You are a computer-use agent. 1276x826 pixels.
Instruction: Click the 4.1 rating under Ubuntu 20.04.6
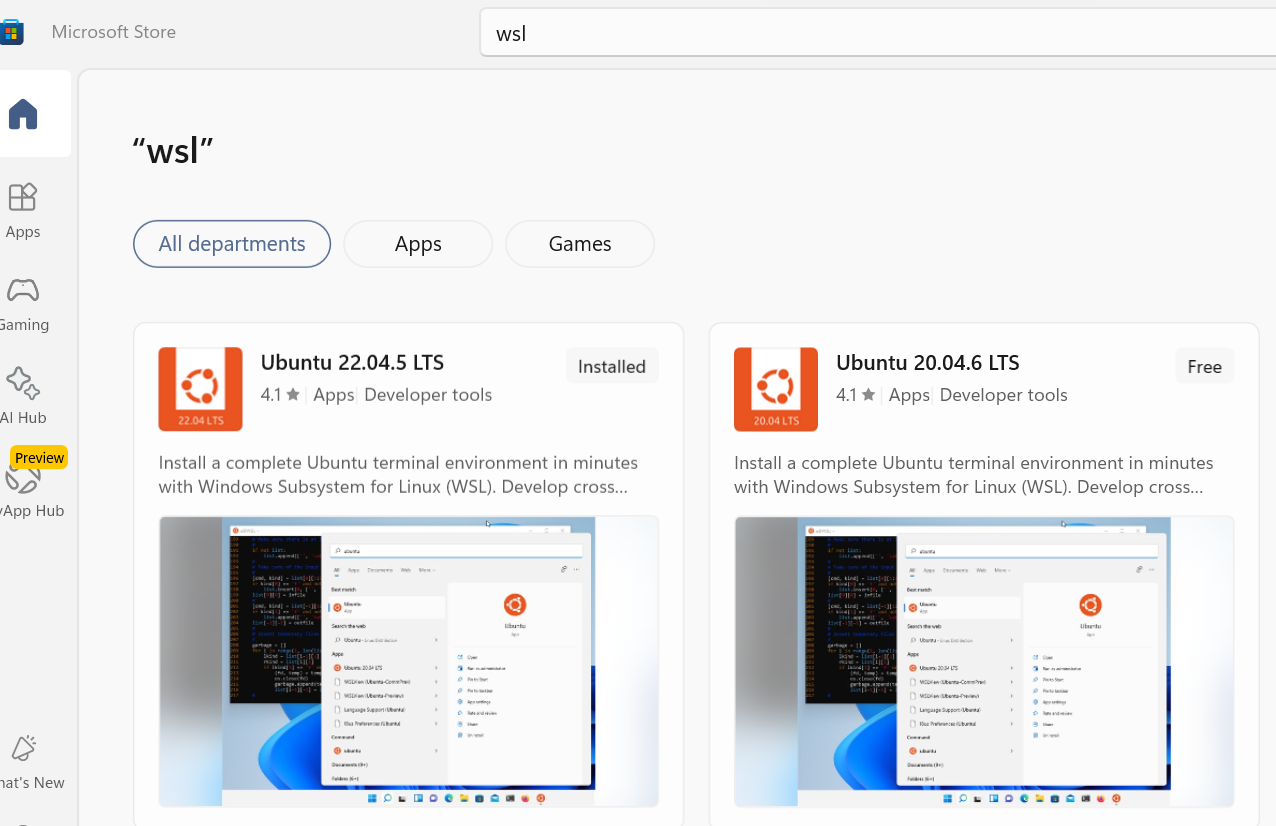coord(856,395)
